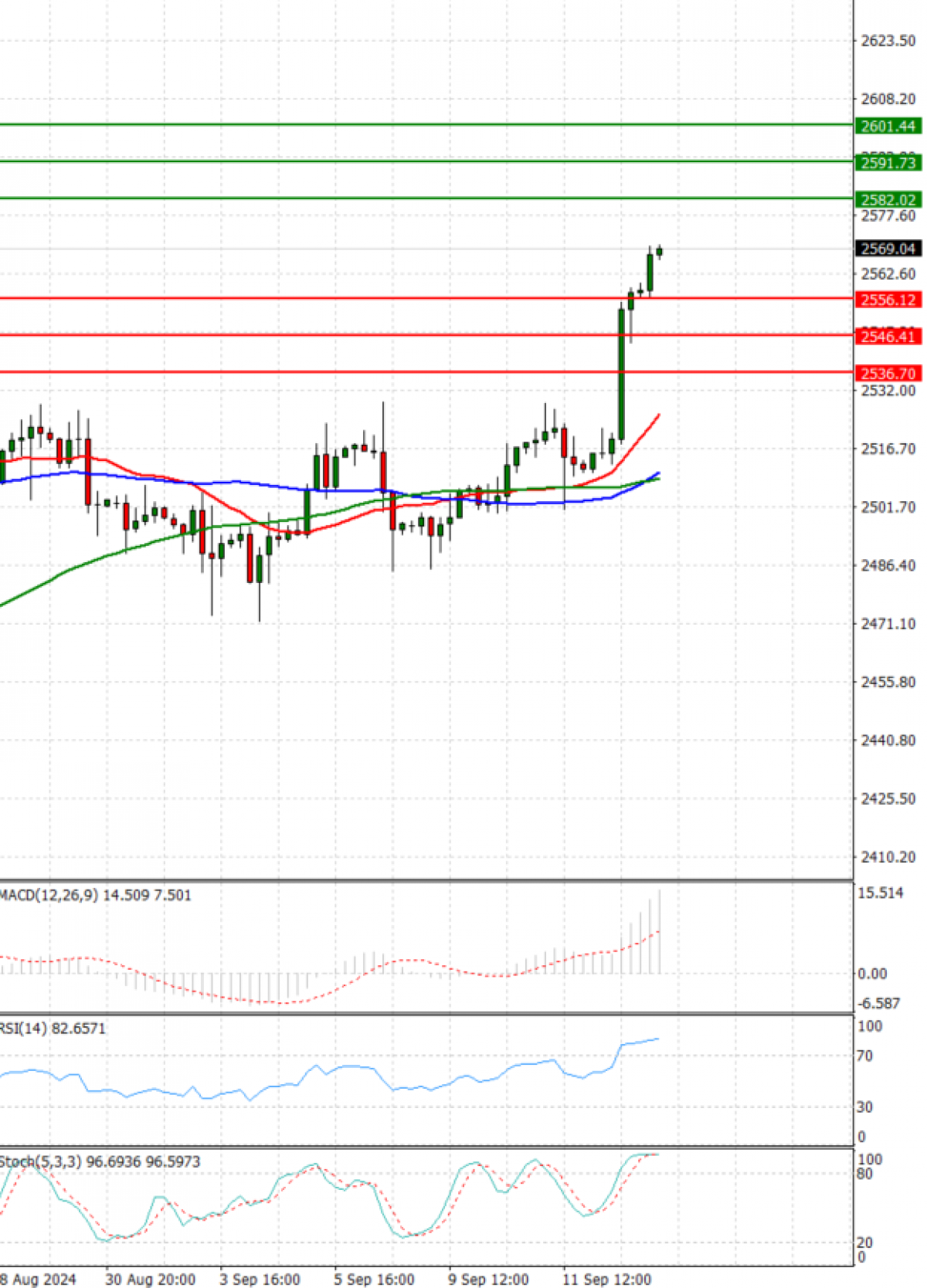Click the 2536.70 red support label
927x1288 pixels.
(x=888, y=374)
